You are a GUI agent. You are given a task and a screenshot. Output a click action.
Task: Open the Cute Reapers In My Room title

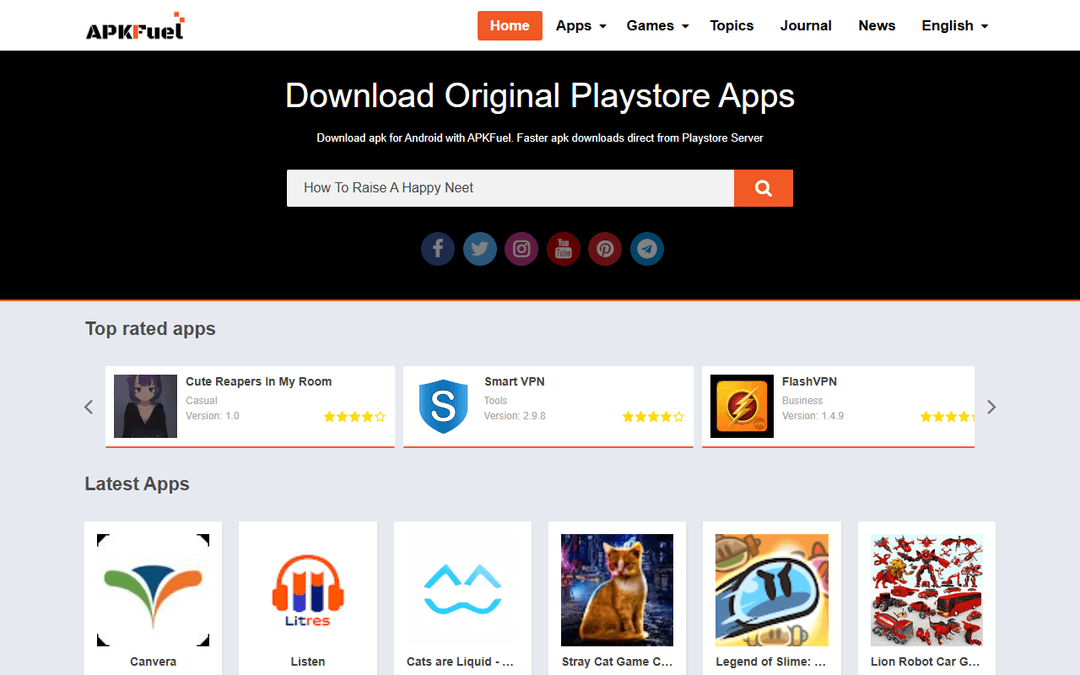(259, 382)
